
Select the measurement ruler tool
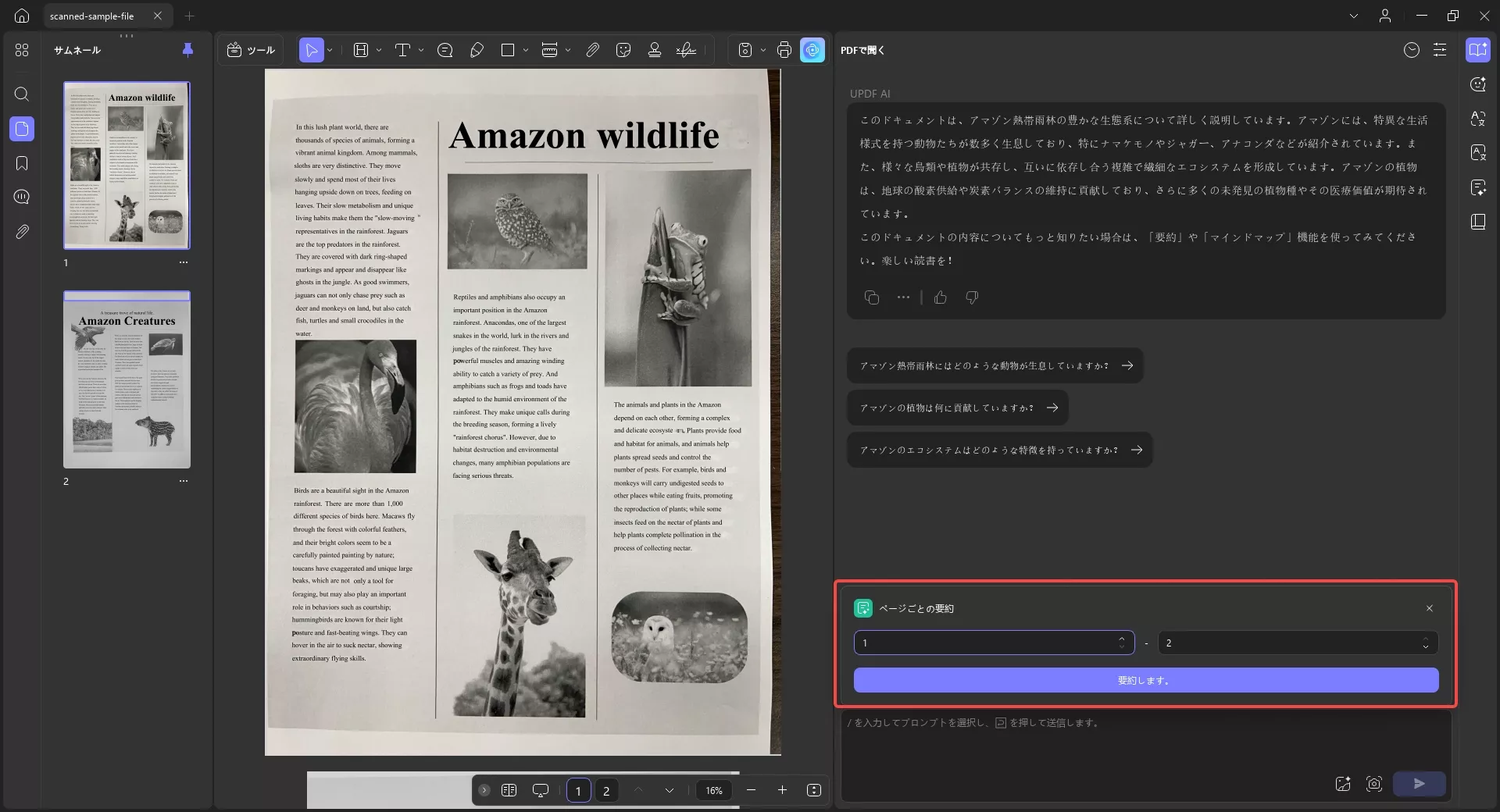[549, 50]
